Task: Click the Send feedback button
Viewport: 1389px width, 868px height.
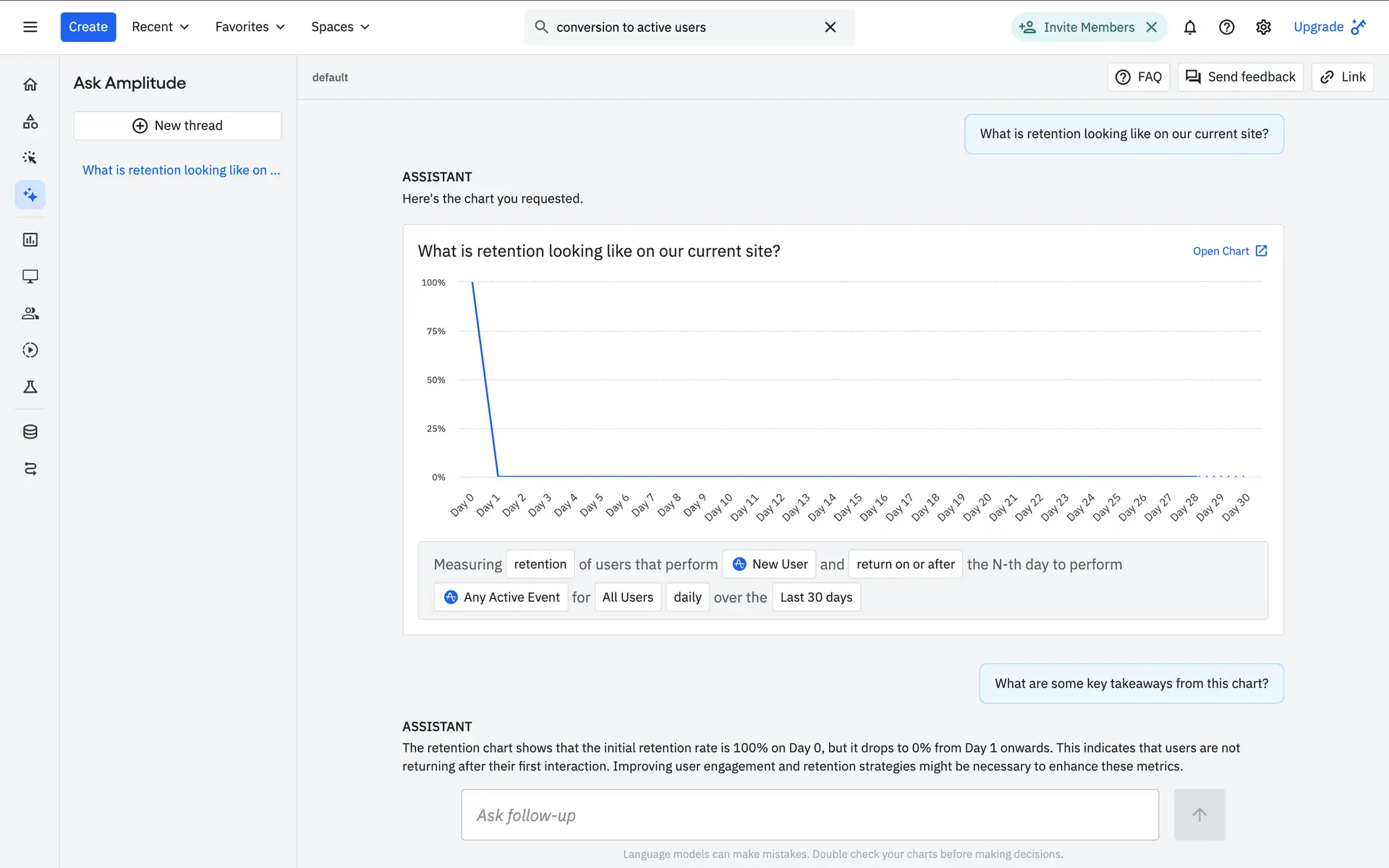Action: (x=1240, y=77)
